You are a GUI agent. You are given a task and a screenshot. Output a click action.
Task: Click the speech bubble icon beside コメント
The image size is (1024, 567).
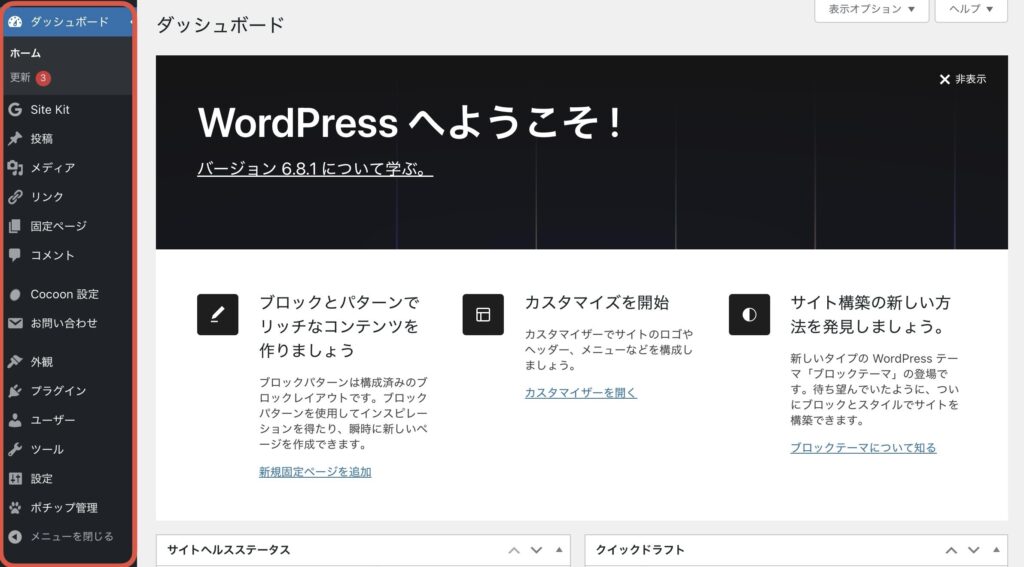(x=15, y=255)
